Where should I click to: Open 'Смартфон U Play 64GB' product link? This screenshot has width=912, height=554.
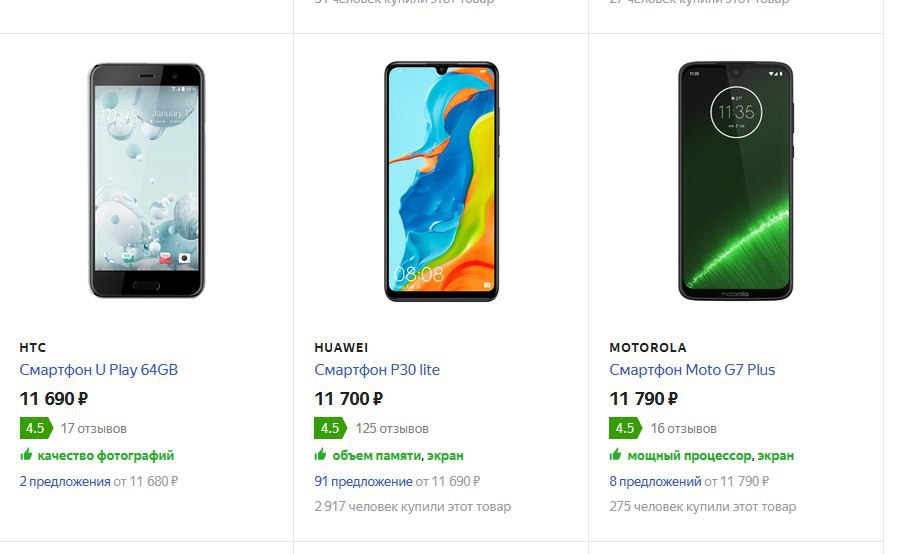99,370
